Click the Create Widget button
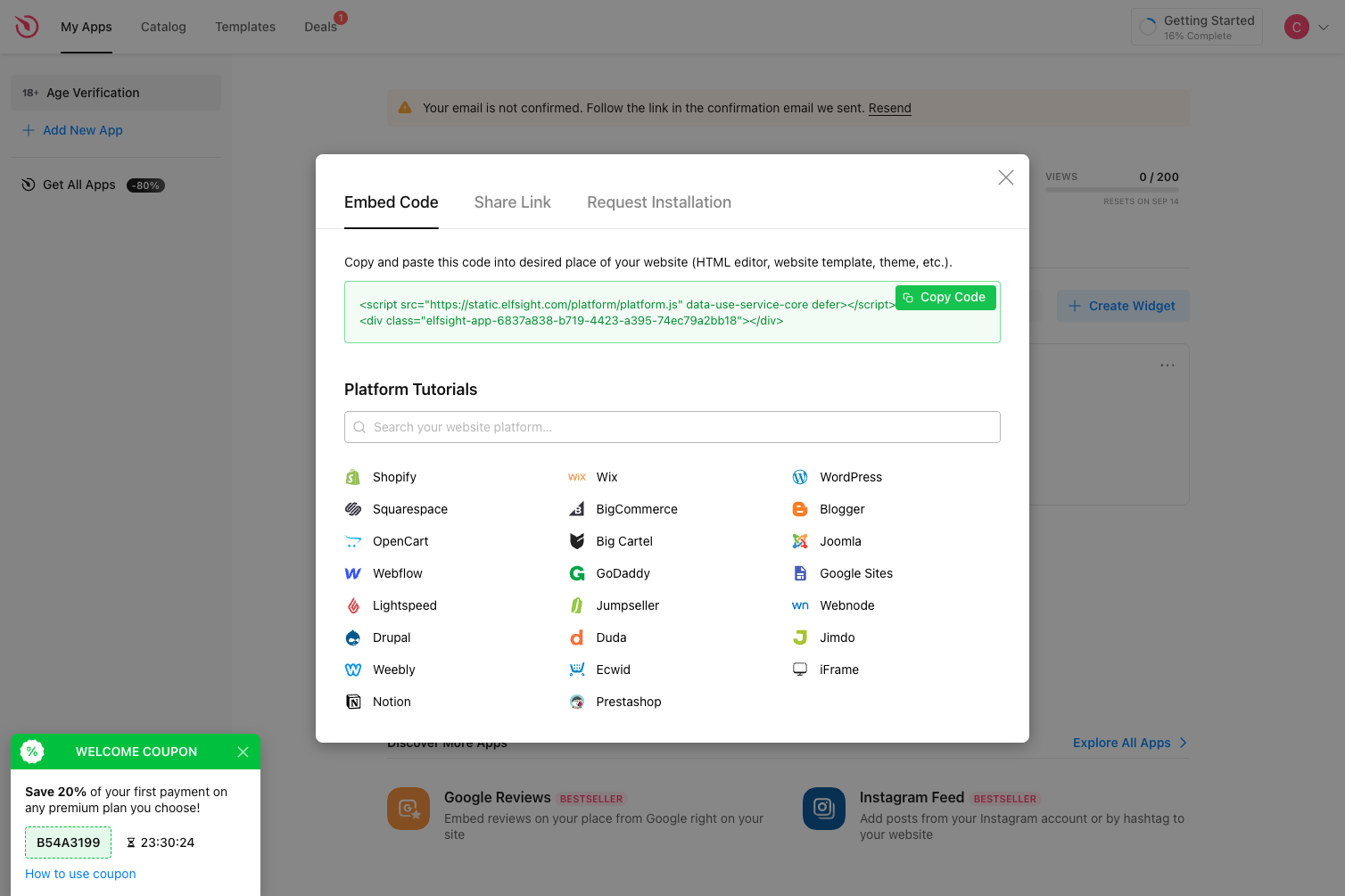Screen dimensions: 1345x896 tap(1123, 306)
